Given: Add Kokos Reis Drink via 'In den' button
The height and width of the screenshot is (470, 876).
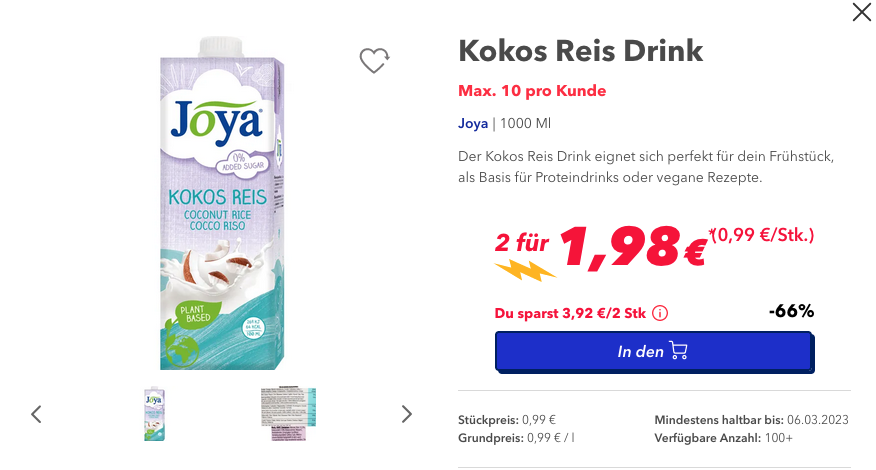Looking at the screenshot, I should tap(654, 352).
